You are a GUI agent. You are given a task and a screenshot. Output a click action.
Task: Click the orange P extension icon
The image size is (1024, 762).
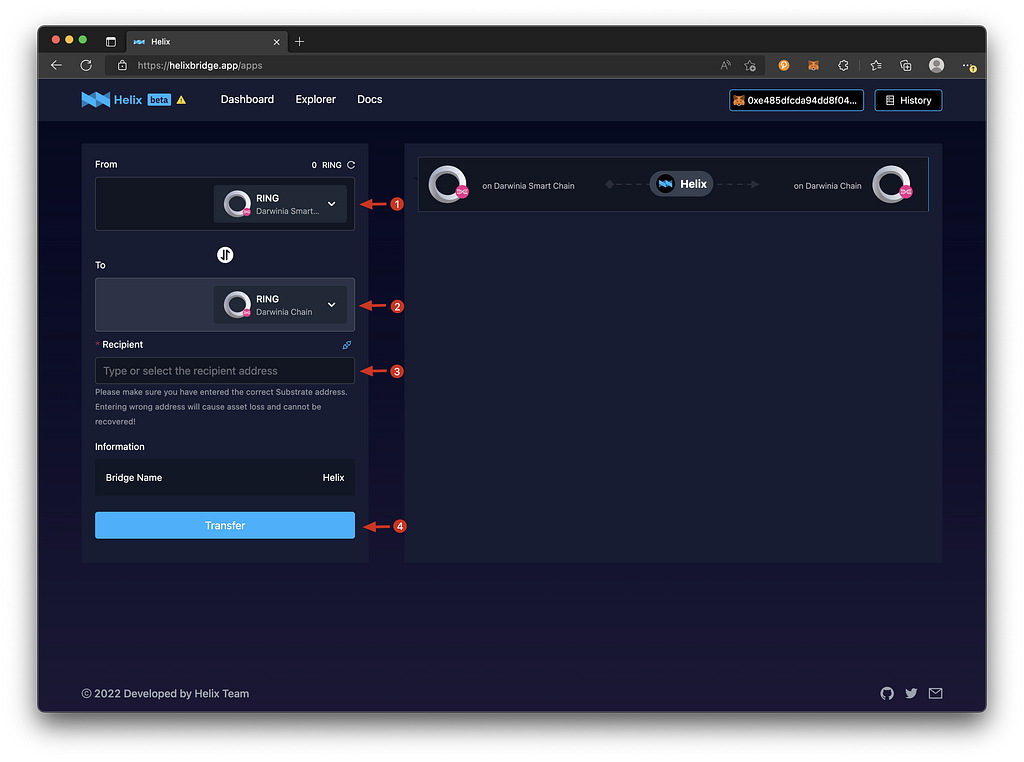pos(784,65)
